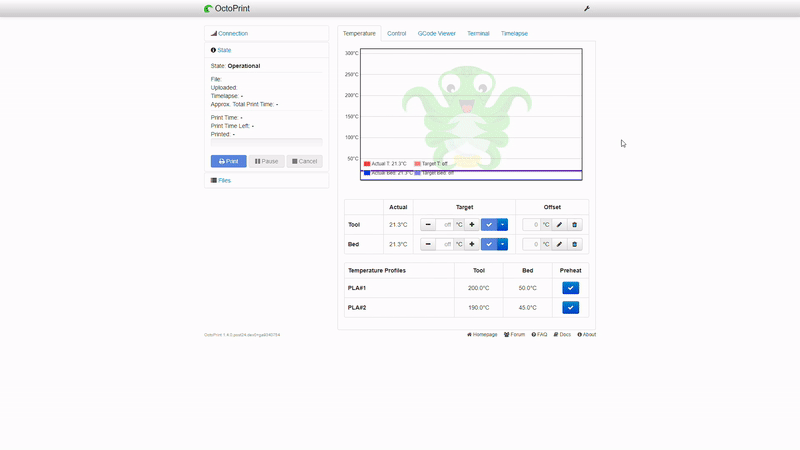Image resolution: width=800 pixels, height=450 pixels.
Task: Click the OctoPrint logo in header
Action: (x=227, y=8)
